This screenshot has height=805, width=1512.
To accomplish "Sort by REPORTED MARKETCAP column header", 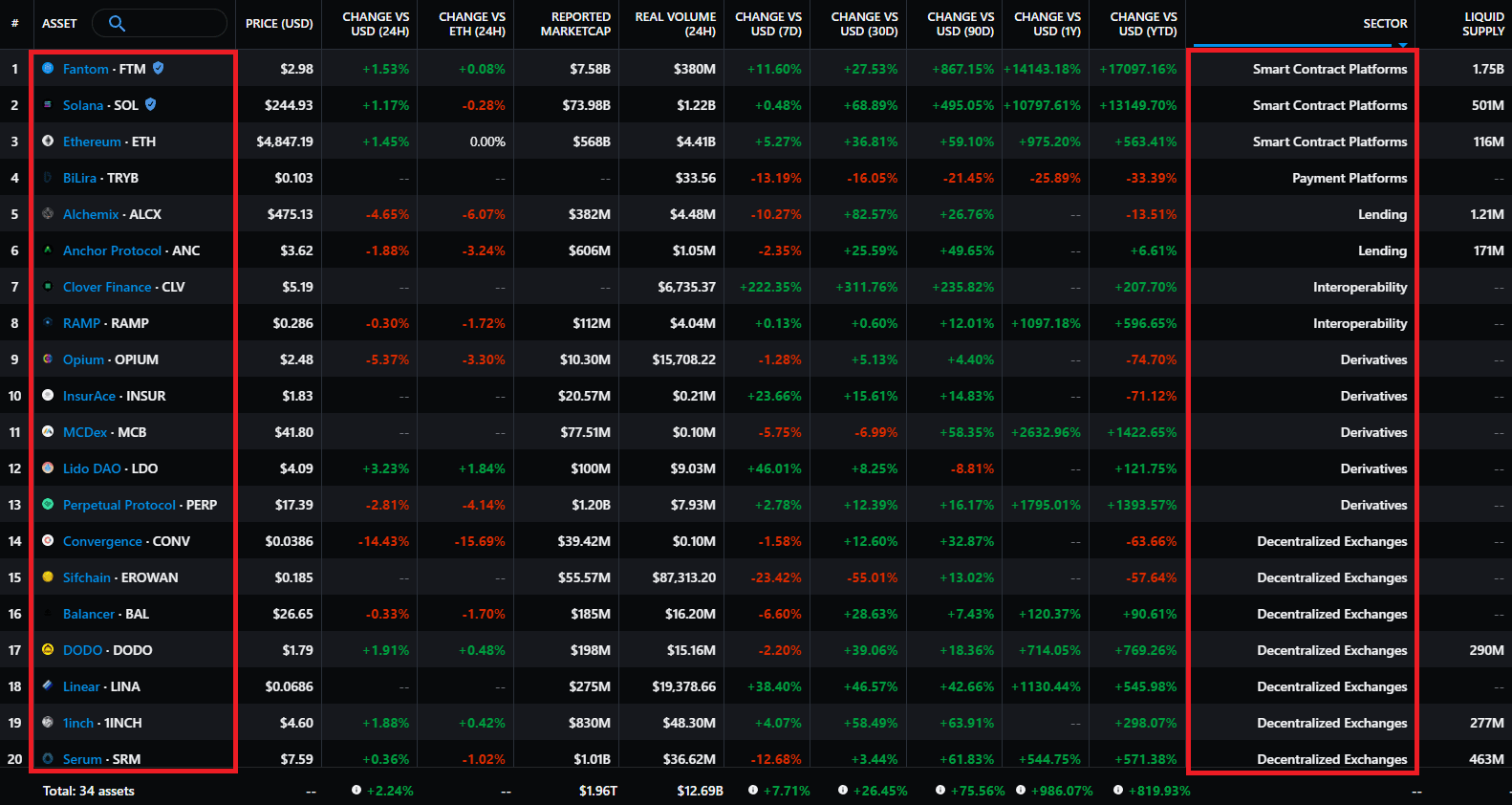I will pos(575,24).
